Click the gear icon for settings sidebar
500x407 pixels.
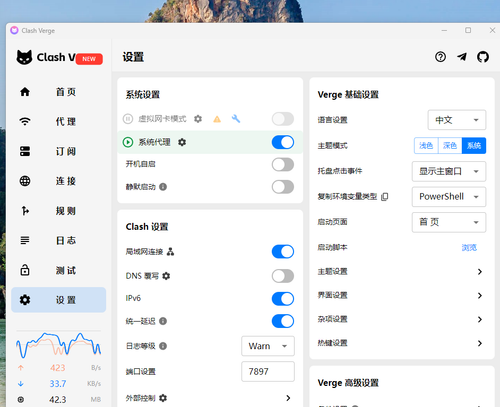pyautogui.click(x=25, y=300)
